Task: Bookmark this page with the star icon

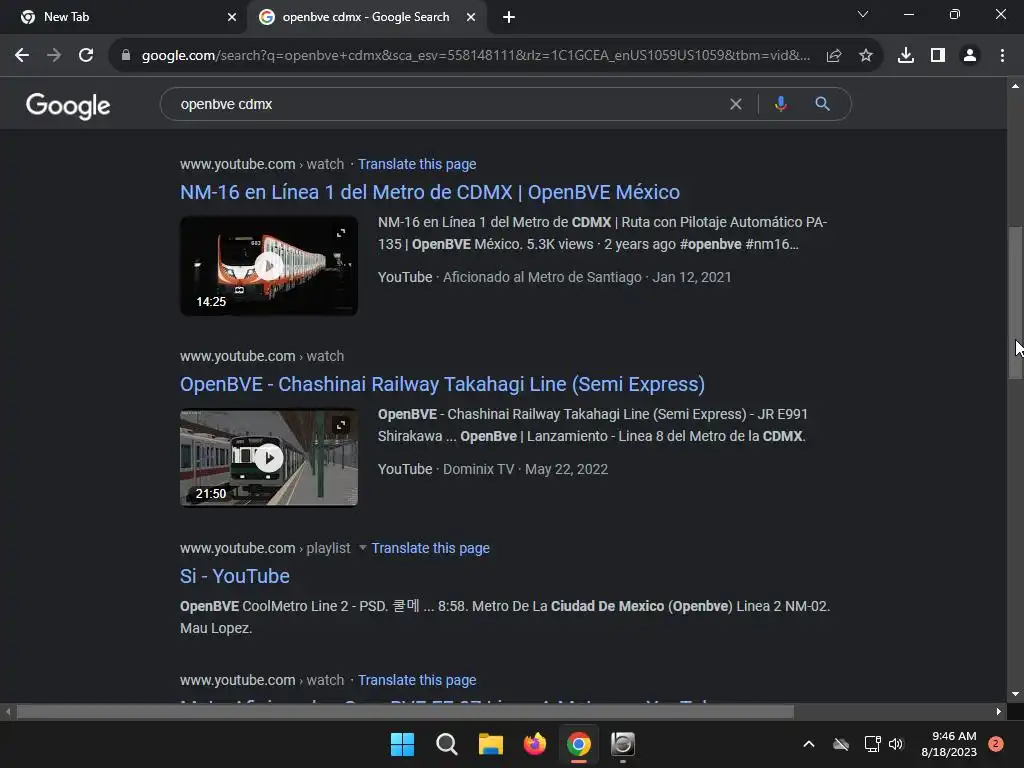Action: pyautogui.click(x=866, y=56)
